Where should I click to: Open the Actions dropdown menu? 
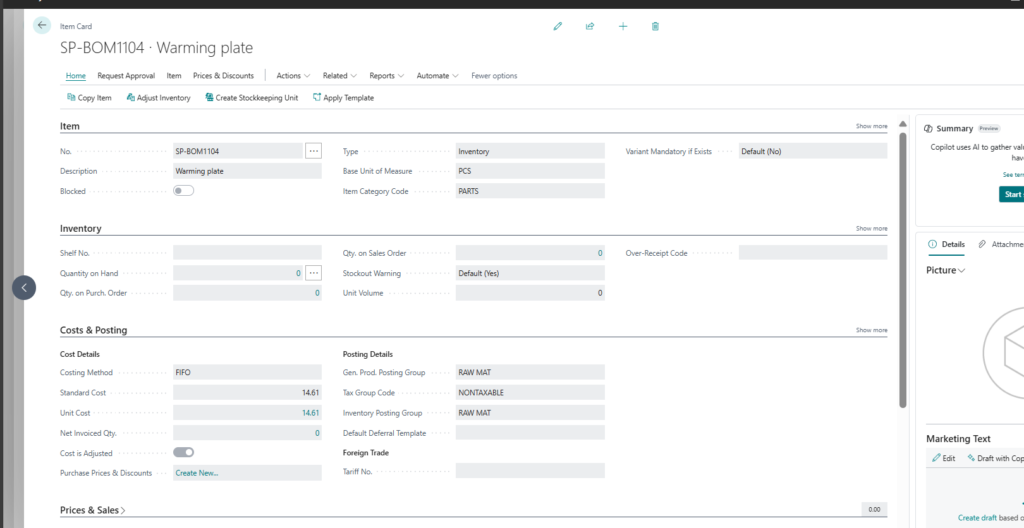coord(293,76)
